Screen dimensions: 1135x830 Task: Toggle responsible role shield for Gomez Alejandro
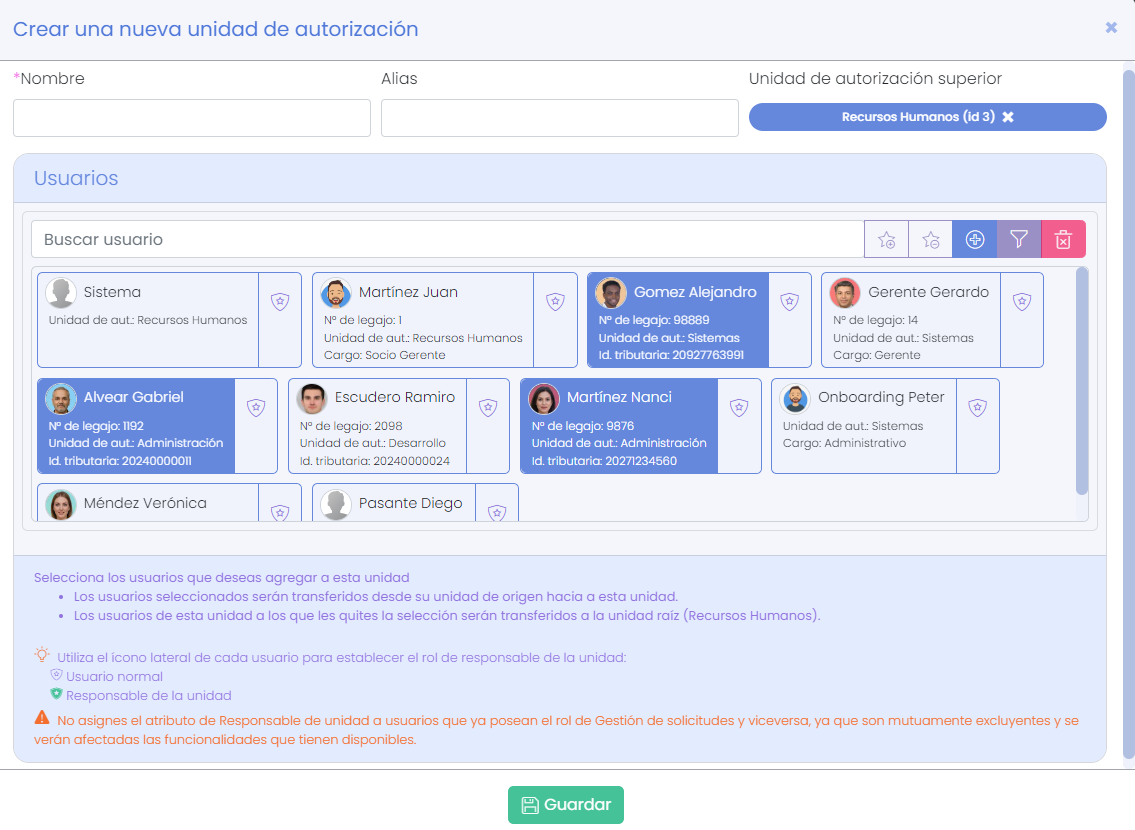[x=789, y=302]
